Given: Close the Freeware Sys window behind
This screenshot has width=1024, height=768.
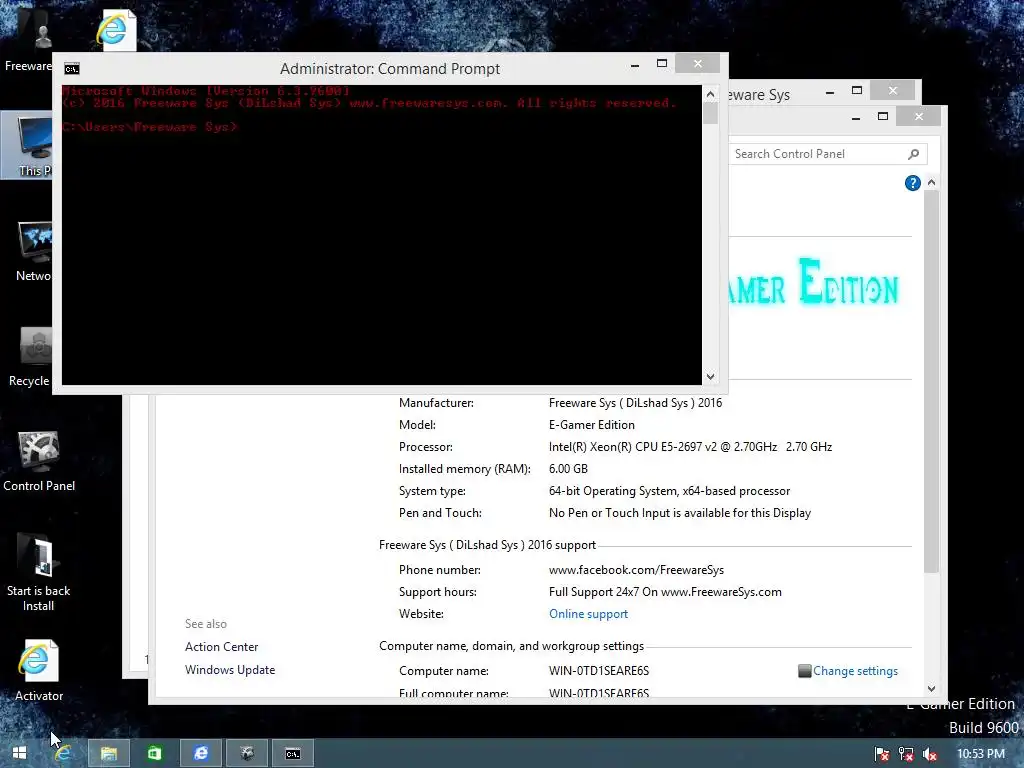Looking at the screenshot, I should click(893, 90).
